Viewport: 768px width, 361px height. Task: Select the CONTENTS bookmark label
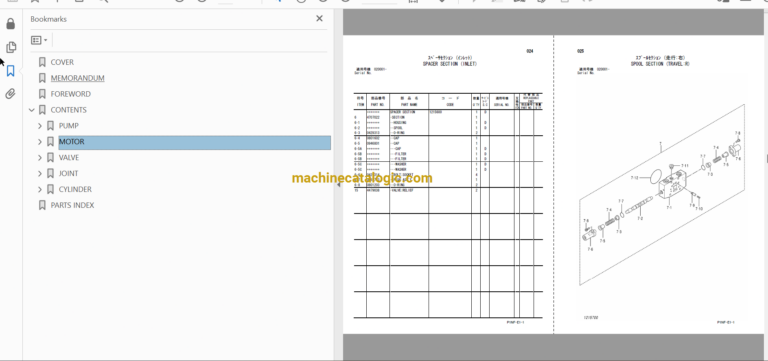[69, 110]
